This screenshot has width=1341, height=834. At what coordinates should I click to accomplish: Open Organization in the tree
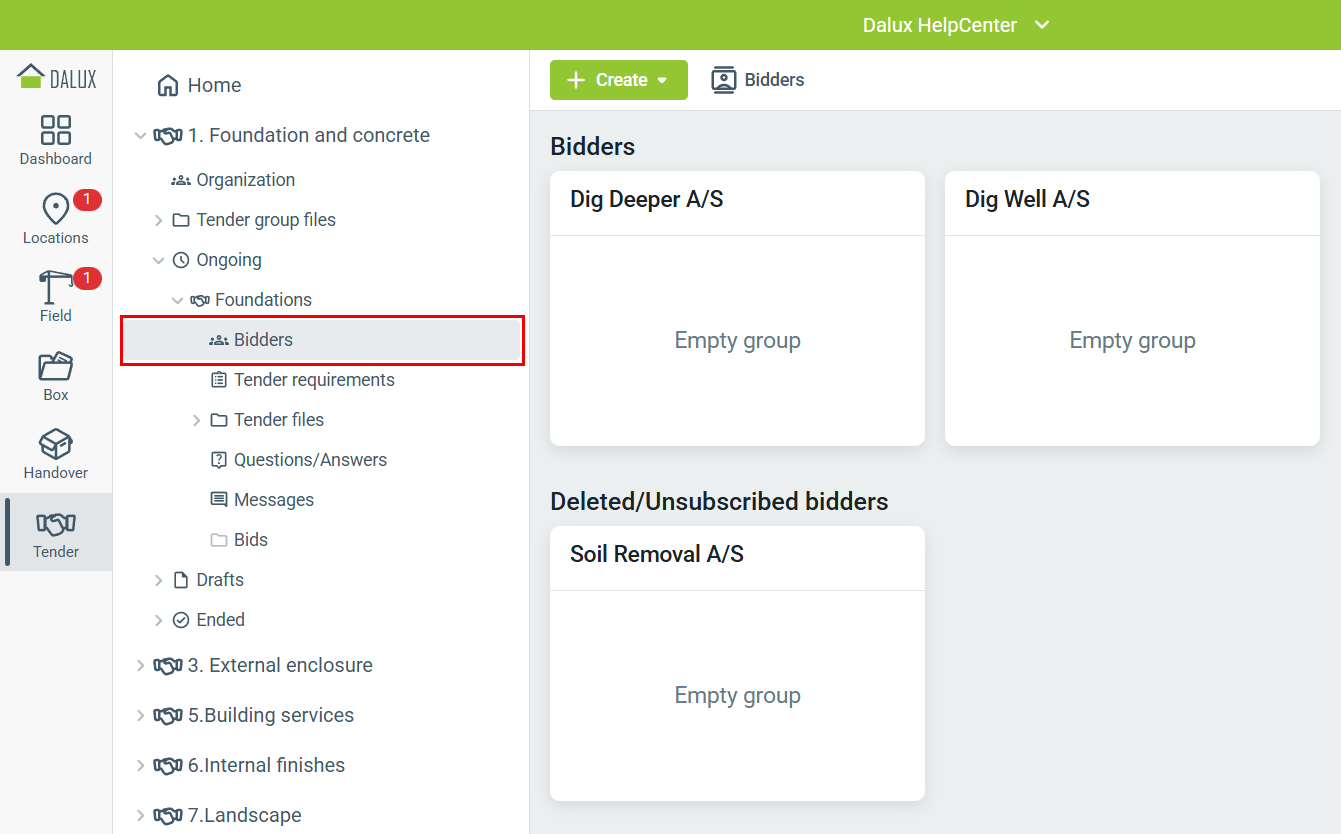point(245,180)
